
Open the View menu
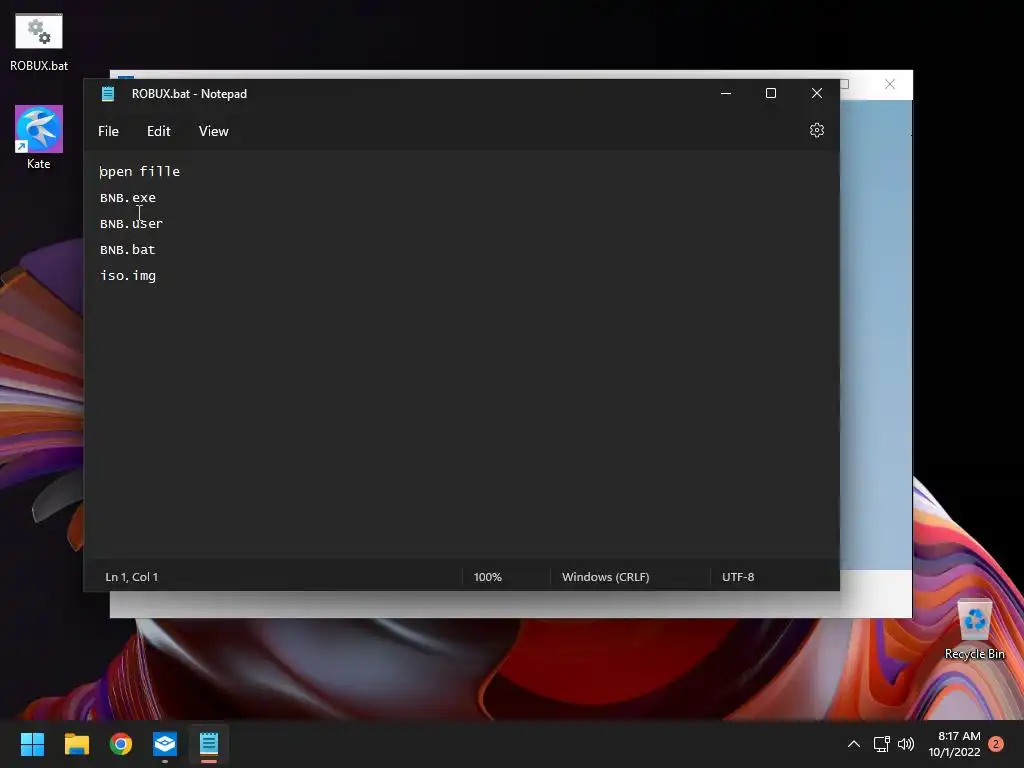coord(214,131)
